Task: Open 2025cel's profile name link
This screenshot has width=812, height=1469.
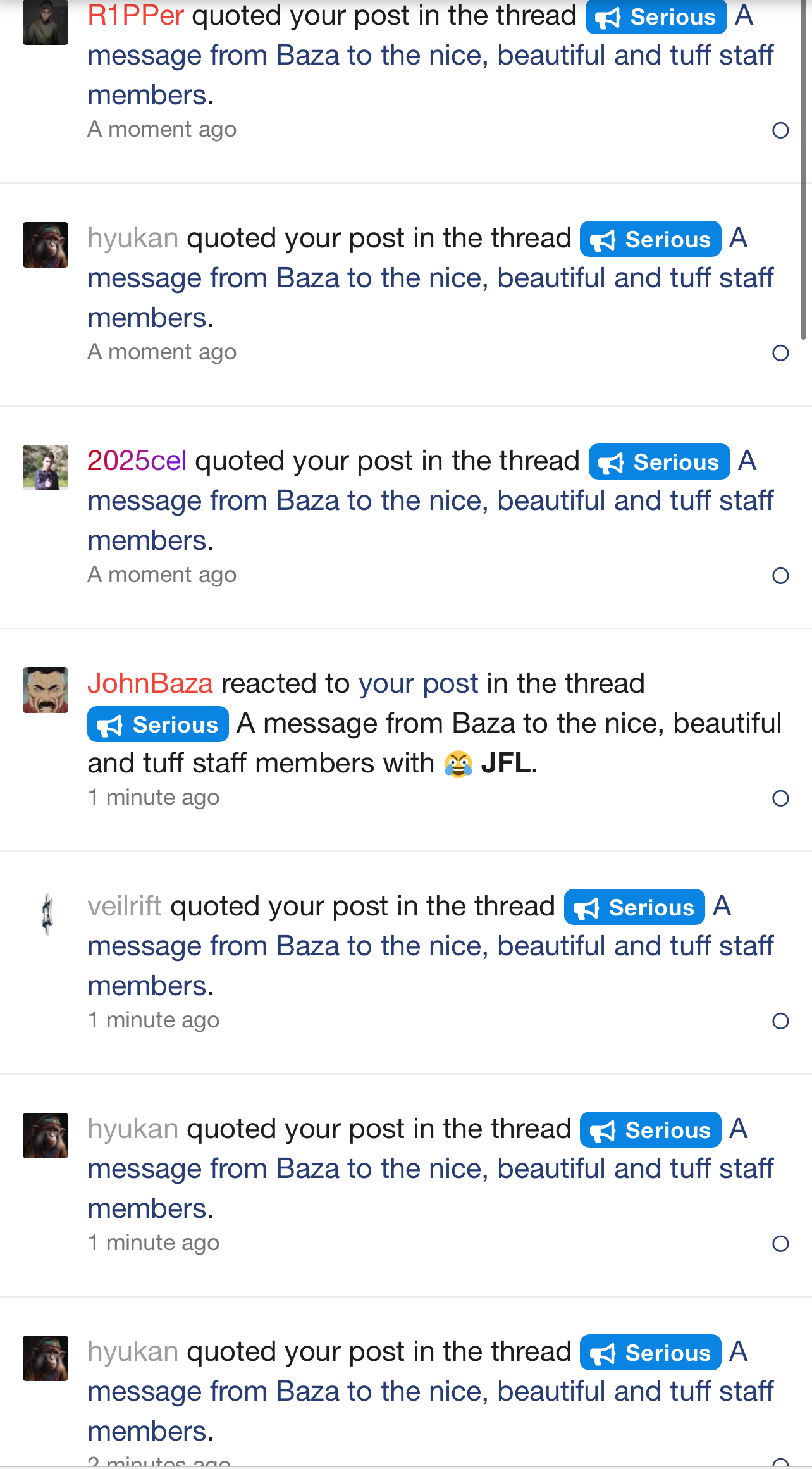Action: (137, 461)
